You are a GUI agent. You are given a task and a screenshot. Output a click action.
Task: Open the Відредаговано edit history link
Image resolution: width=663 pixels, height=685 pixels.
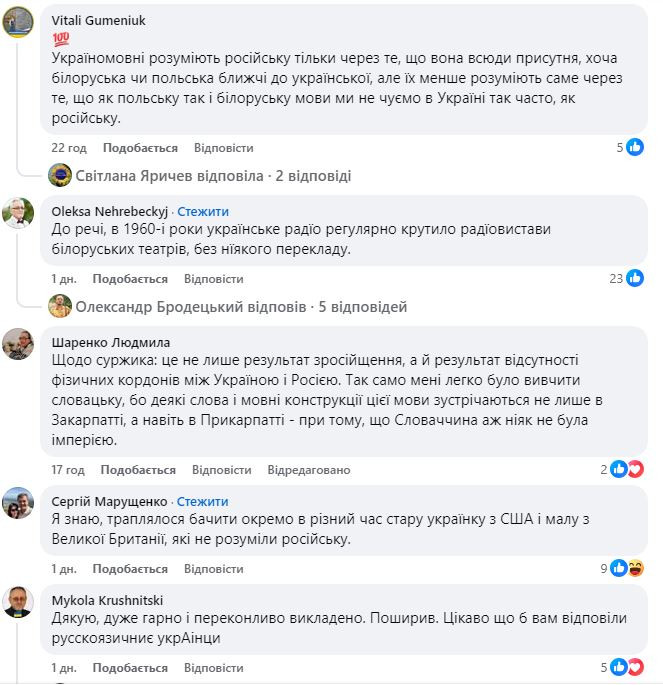coord(308,469)
